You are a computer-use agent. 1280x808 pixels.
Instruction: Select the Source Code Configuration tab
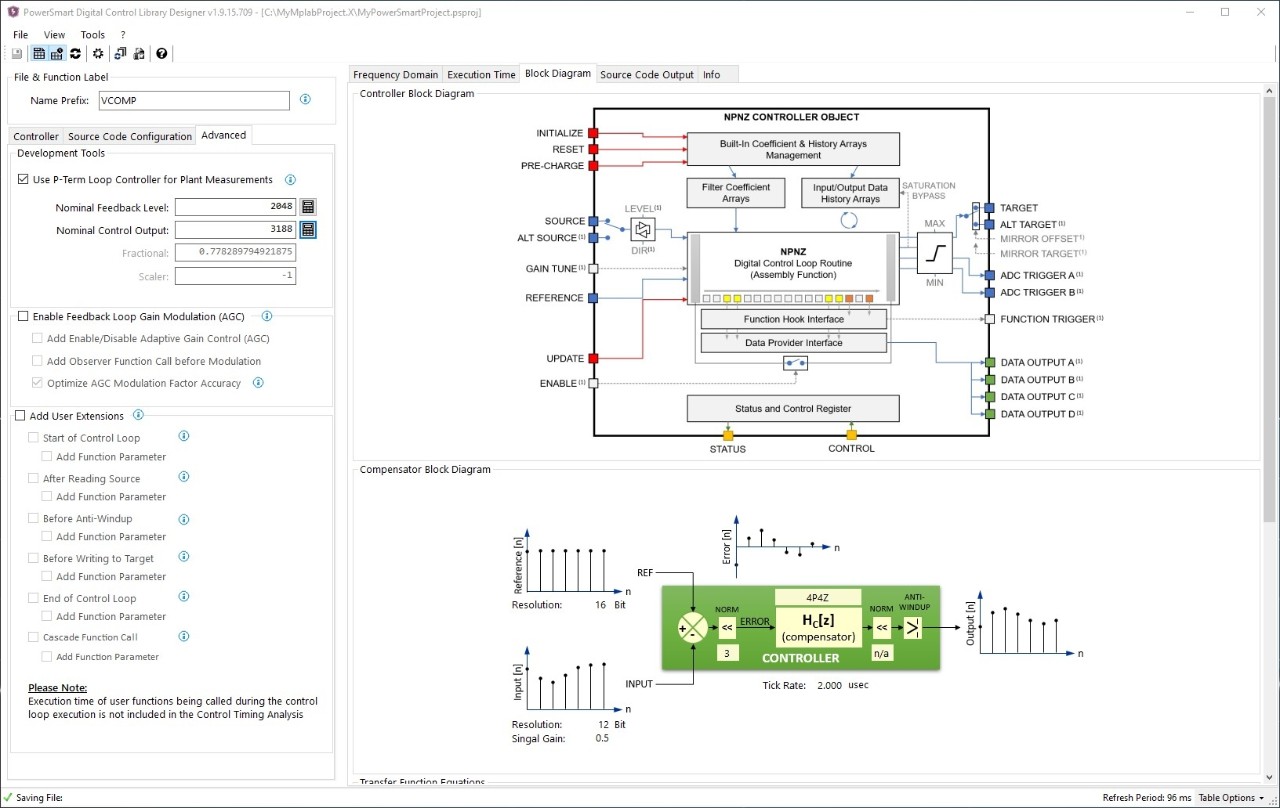(130, 136)
